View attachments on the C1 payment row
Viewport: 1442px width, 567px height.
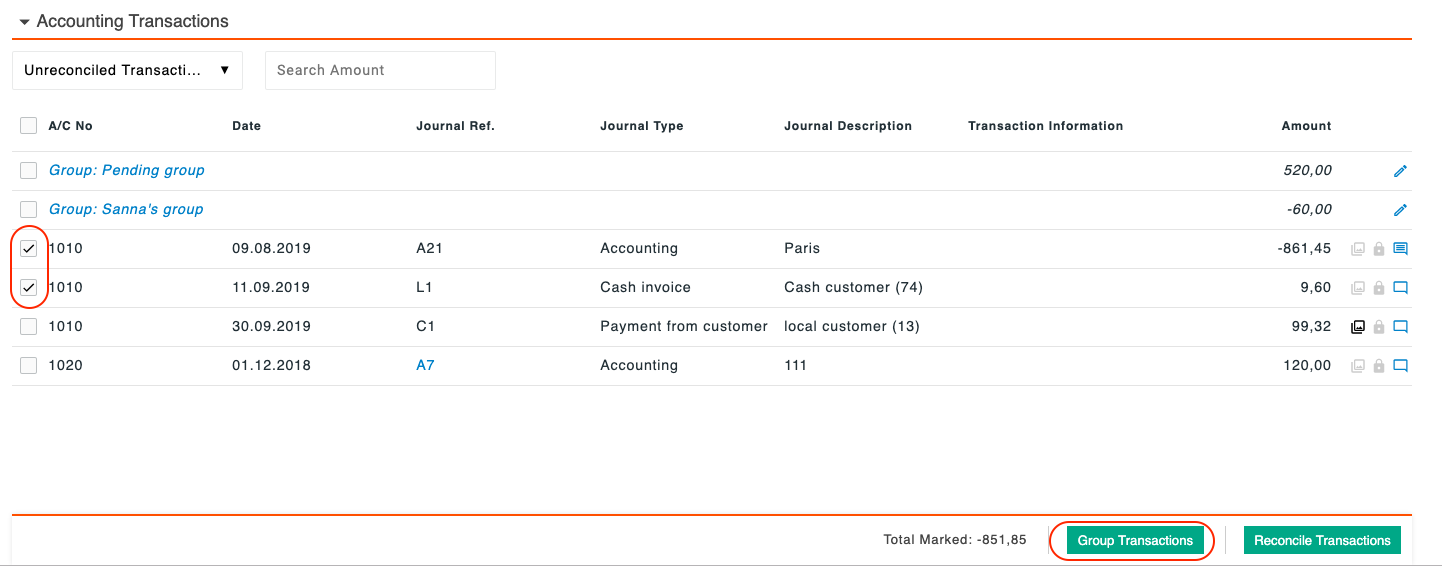coord(1358,327)
